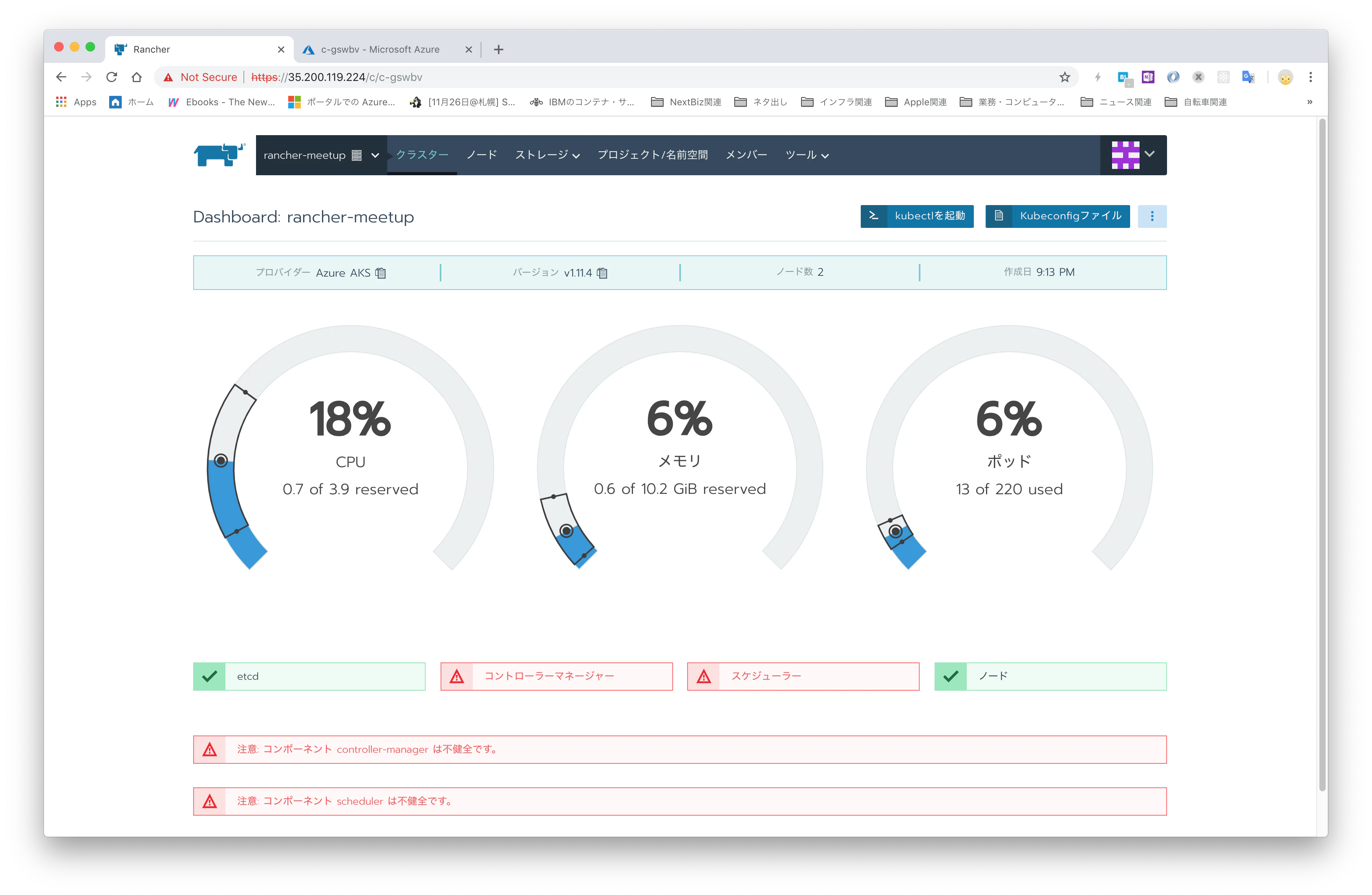Click the Not Secure warning icon
Screen dimensions: 1372x895
pos(168,77)
